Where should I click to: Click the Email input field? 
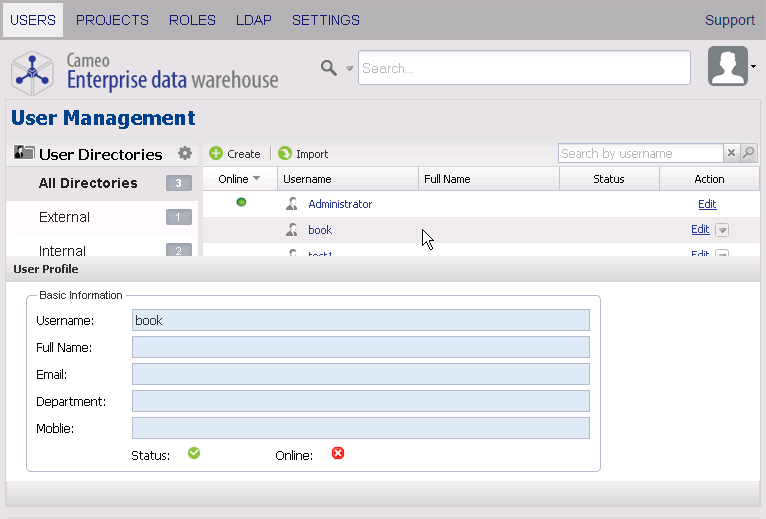[x=360, y=374]
